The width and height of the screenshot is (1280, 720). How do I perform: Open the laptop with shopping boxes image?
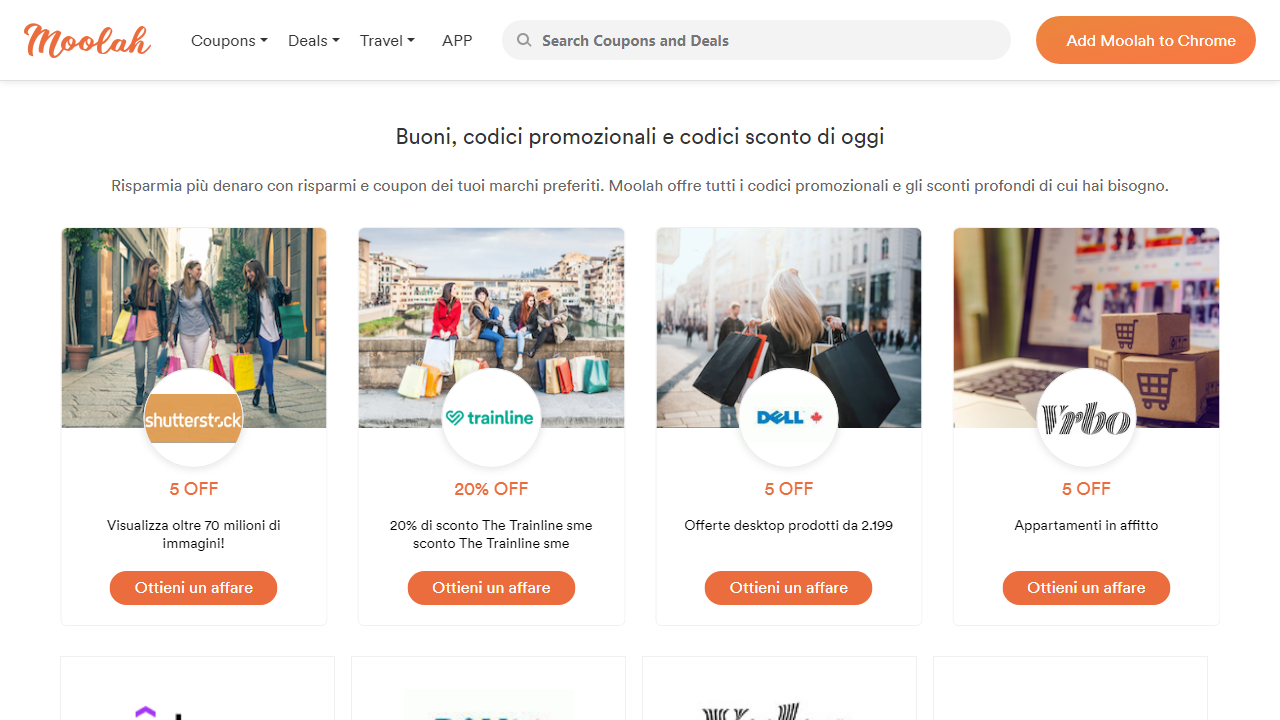1086,300
